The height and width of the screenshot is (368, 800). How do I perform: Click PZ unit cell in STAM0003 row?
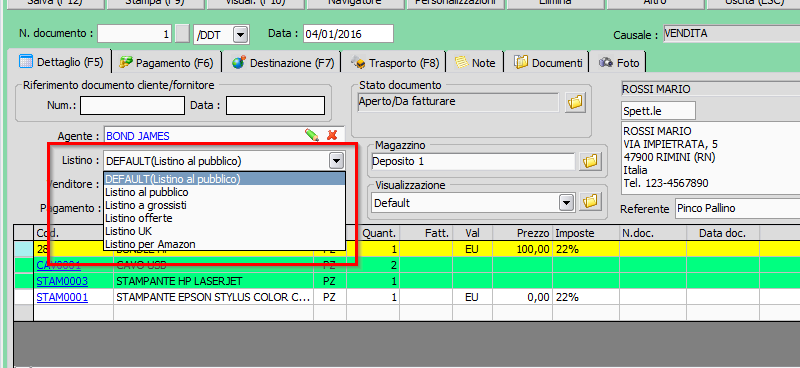click(x=330, y=281)
